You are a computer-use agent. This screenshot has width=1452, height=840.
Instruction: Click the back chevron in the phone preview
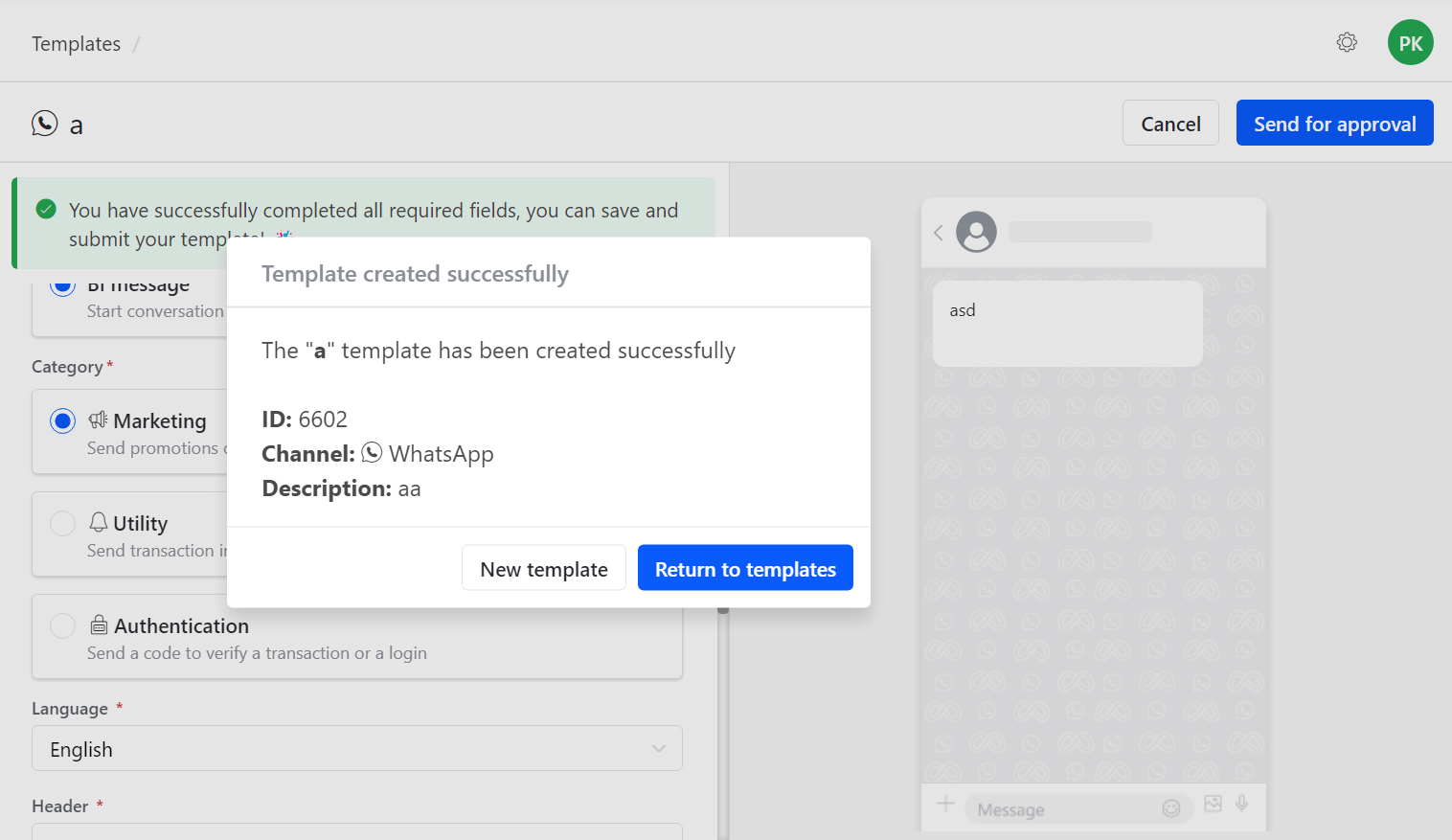pos(939,232)
